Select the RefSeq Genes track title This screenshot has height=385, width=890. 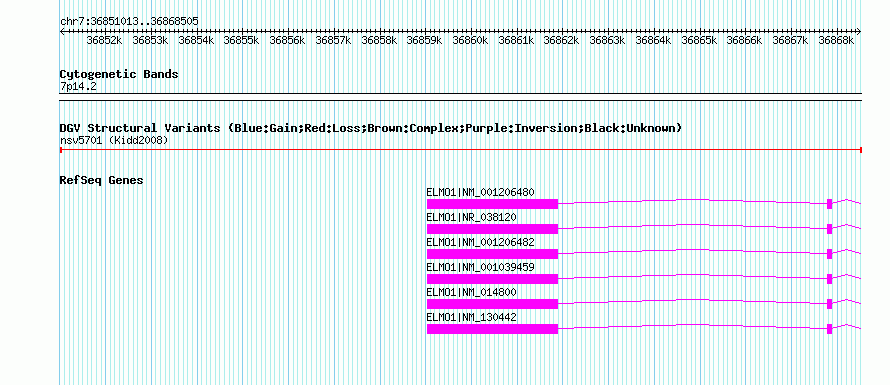point(102,181)
